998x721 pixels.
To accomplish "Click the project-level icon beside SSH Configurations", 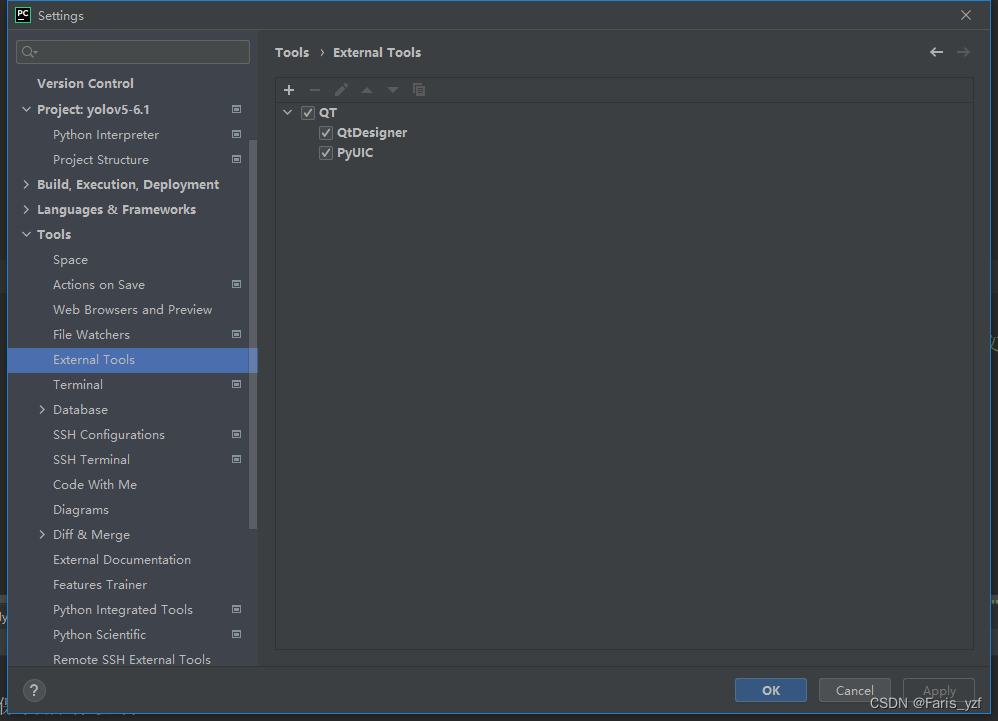I will click(x=236, y=435).
